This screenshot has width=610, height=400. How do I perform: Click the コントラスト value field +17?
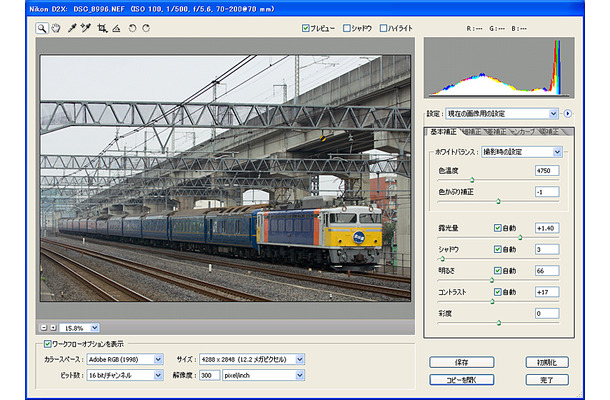[547, 292]
